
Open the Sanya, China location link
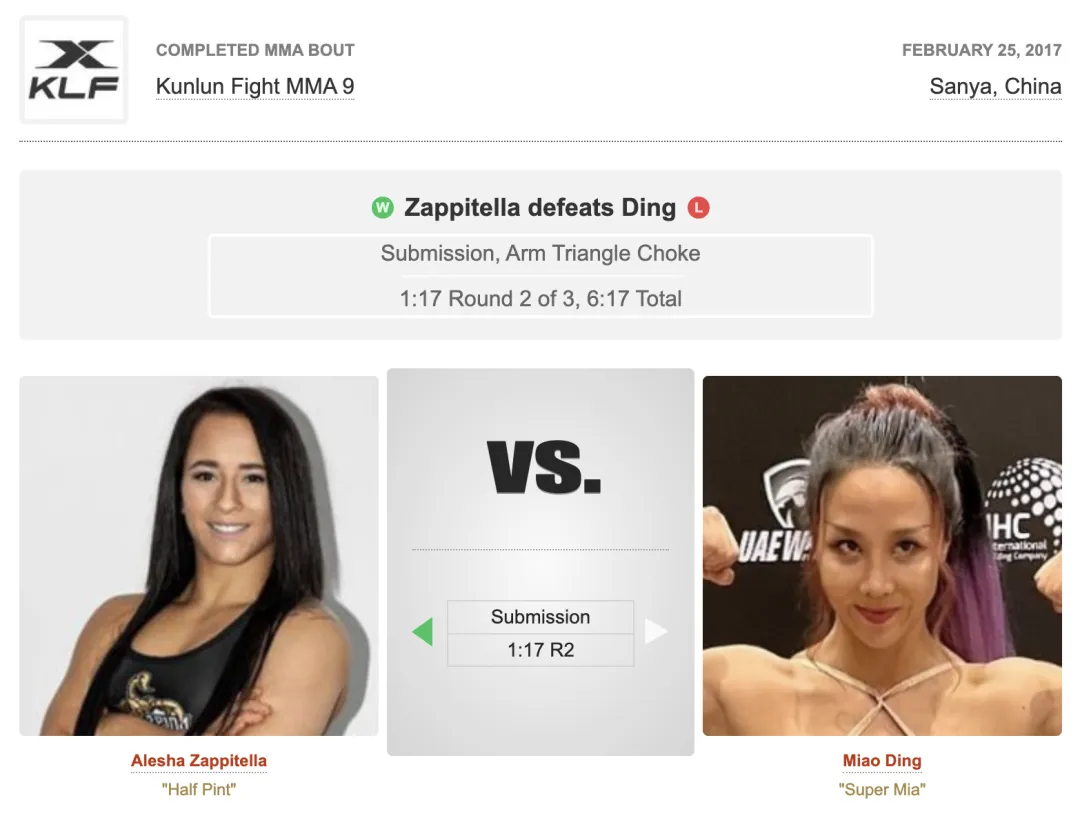pos(995,86)
